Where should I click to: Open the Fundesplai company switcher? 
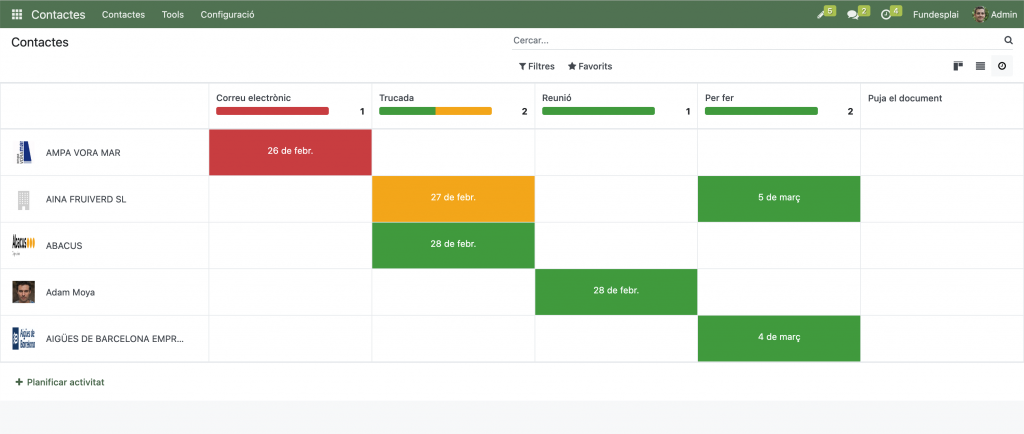point(935,15)
